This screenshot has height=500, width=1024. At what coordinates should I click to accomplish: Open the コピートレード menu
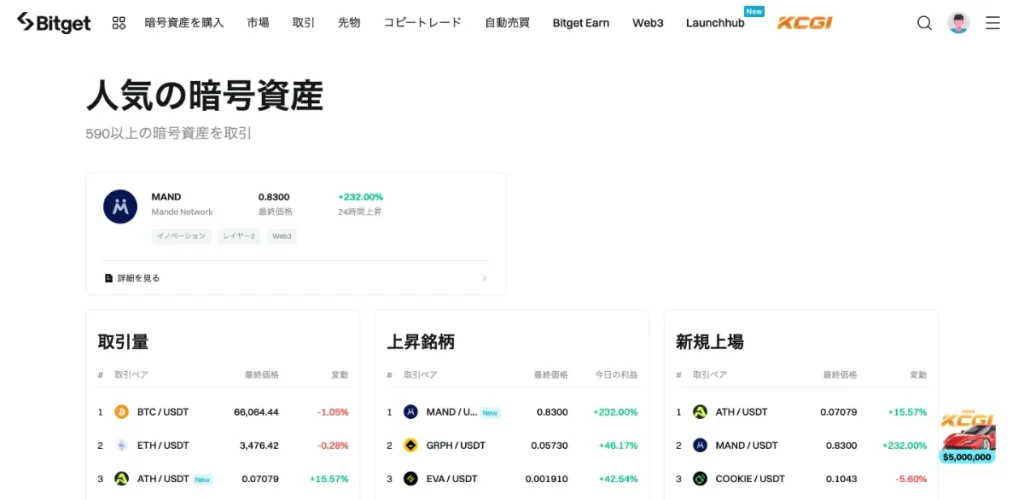pyautogui.click(x=423, y=23)
